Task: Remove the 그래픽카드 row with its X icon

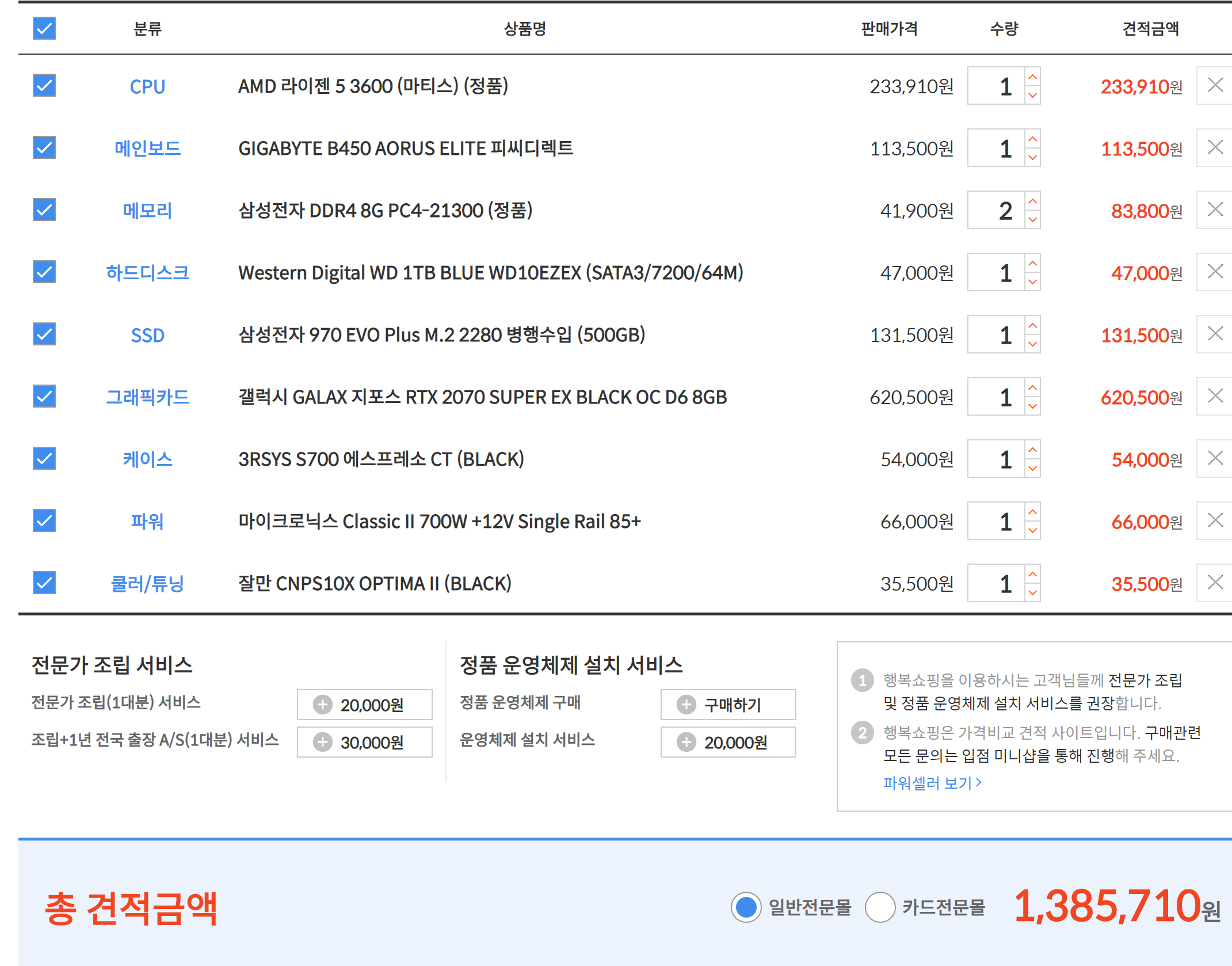Action: click(1215, 396)
